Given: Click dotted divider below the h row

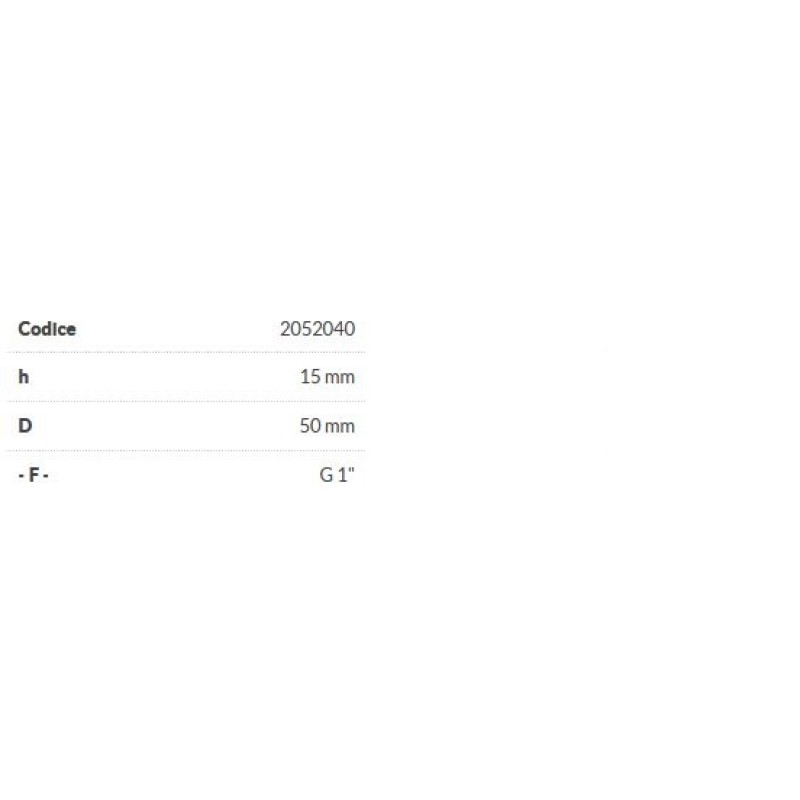Looking at the screenshot, I should tap(187, 401).
